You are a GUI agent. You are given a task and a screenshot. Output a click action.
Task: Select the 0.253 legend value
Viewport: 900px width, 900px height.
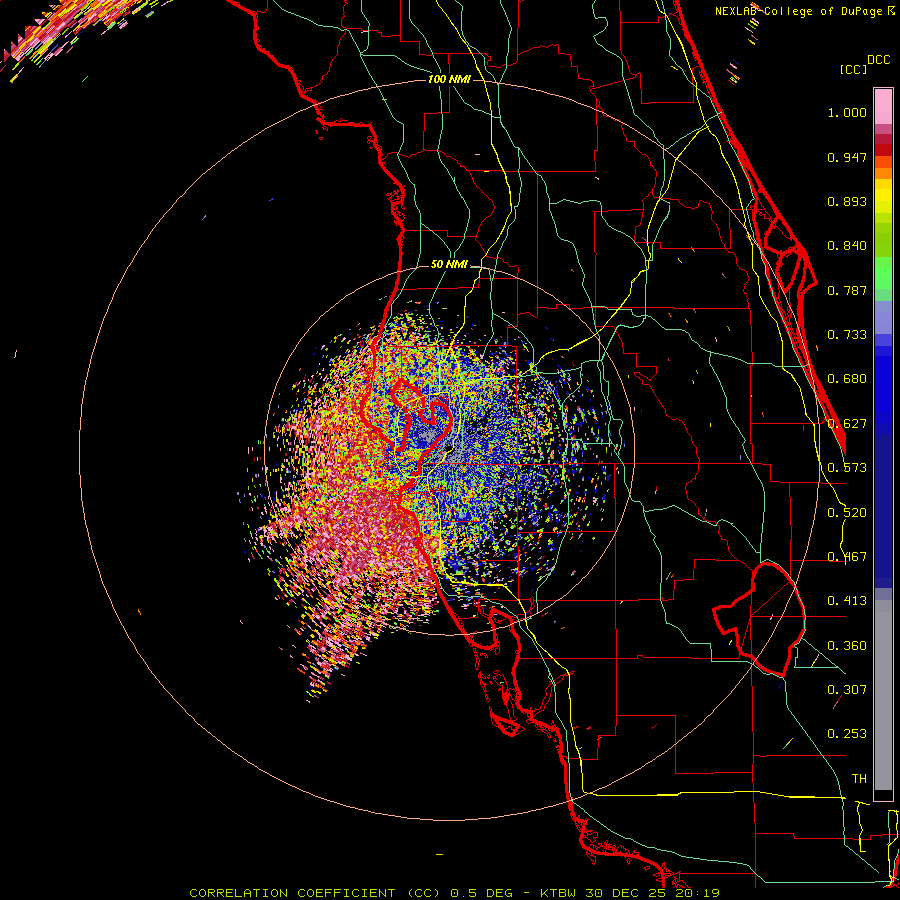pyautogui.click(x=847, y=734)
